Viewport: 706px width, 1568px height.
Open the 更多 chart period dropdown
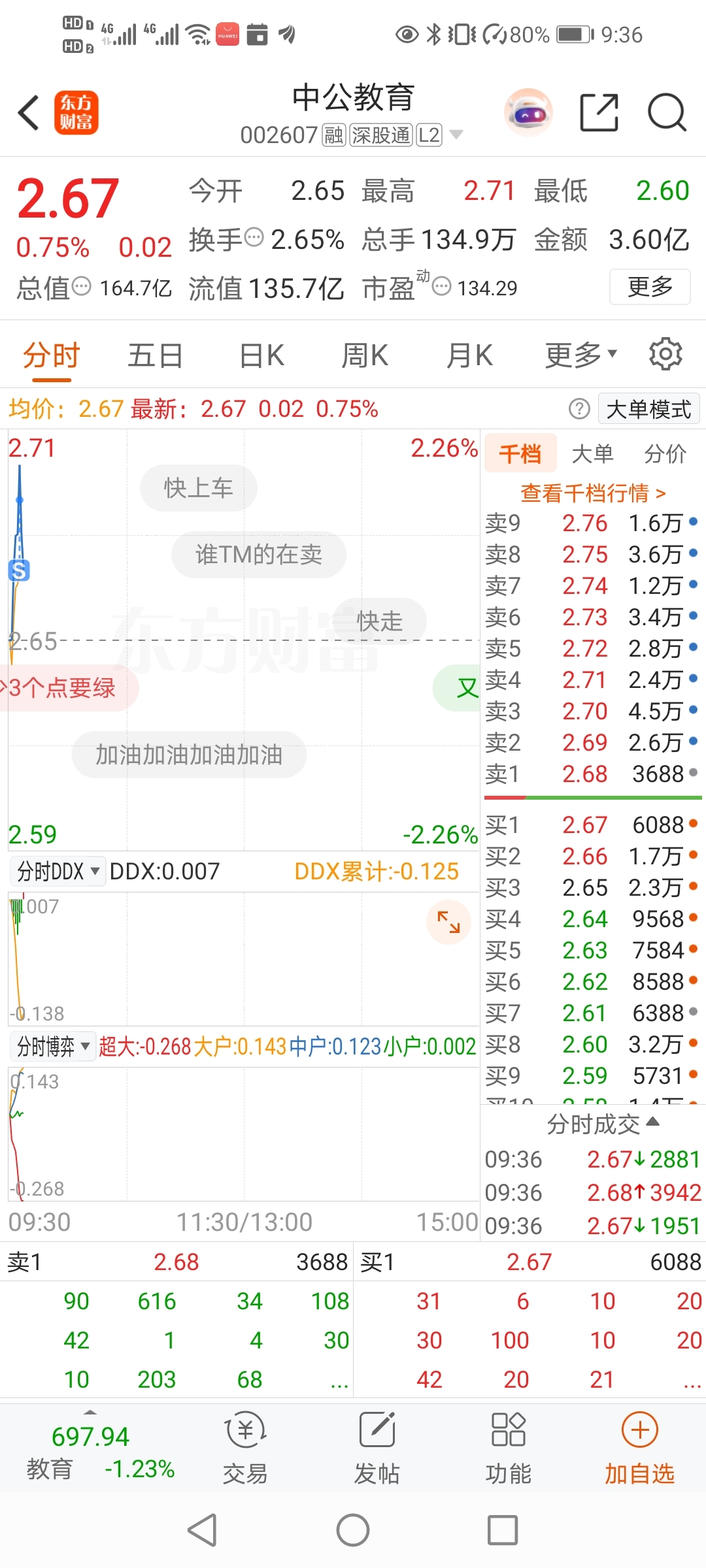click(x=580, y=355)
